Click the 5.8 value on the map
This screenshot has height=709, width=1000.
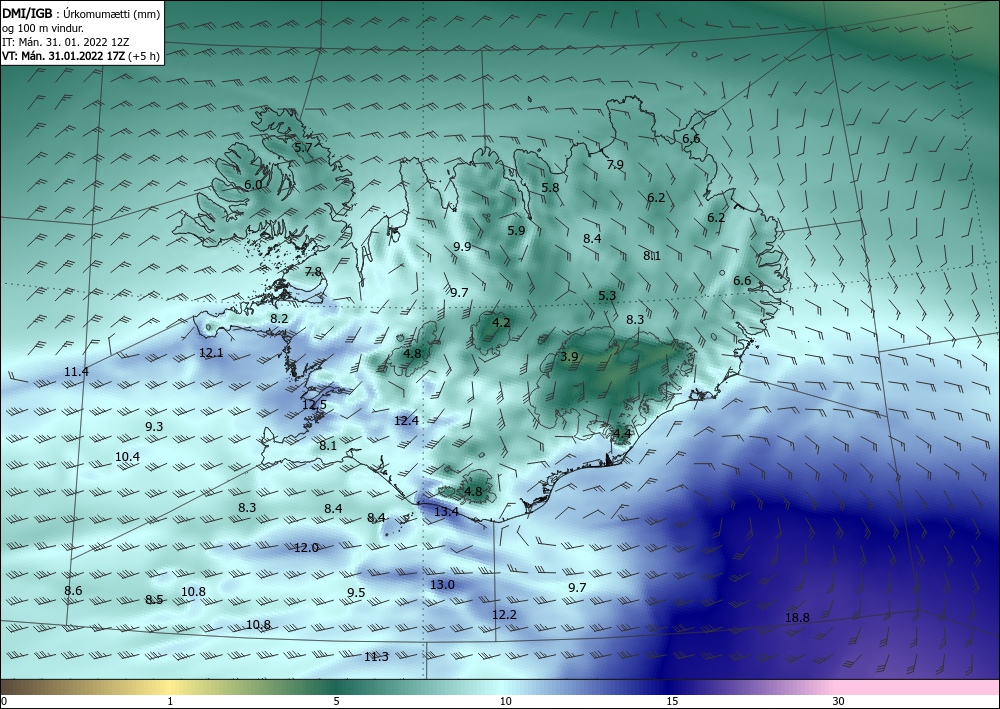[550, 188]
